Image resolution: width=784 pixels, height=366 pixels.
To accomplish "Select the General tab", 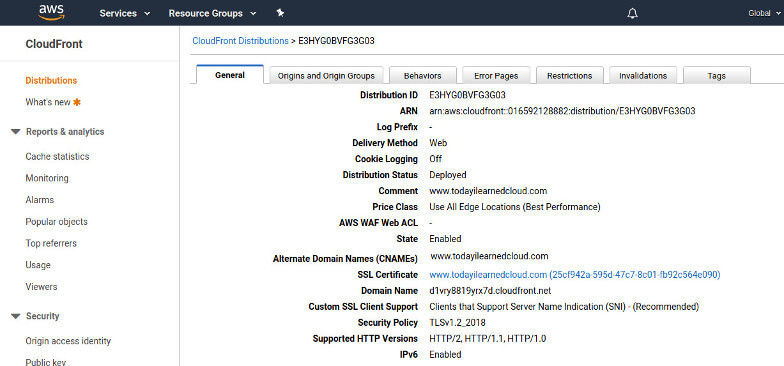I will click(230, 75).
